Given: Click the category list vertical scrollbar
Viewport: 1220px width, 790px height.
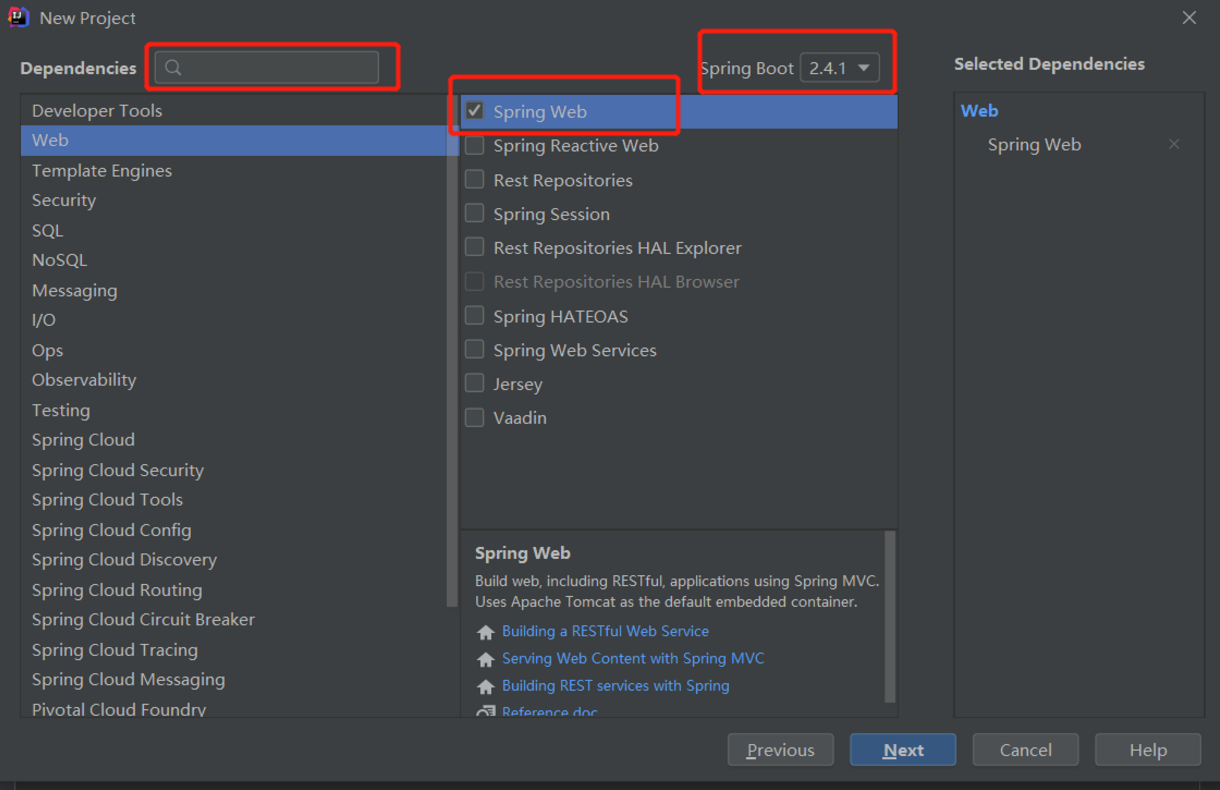Looking at the screenshot, I should [x=453, y=350].
